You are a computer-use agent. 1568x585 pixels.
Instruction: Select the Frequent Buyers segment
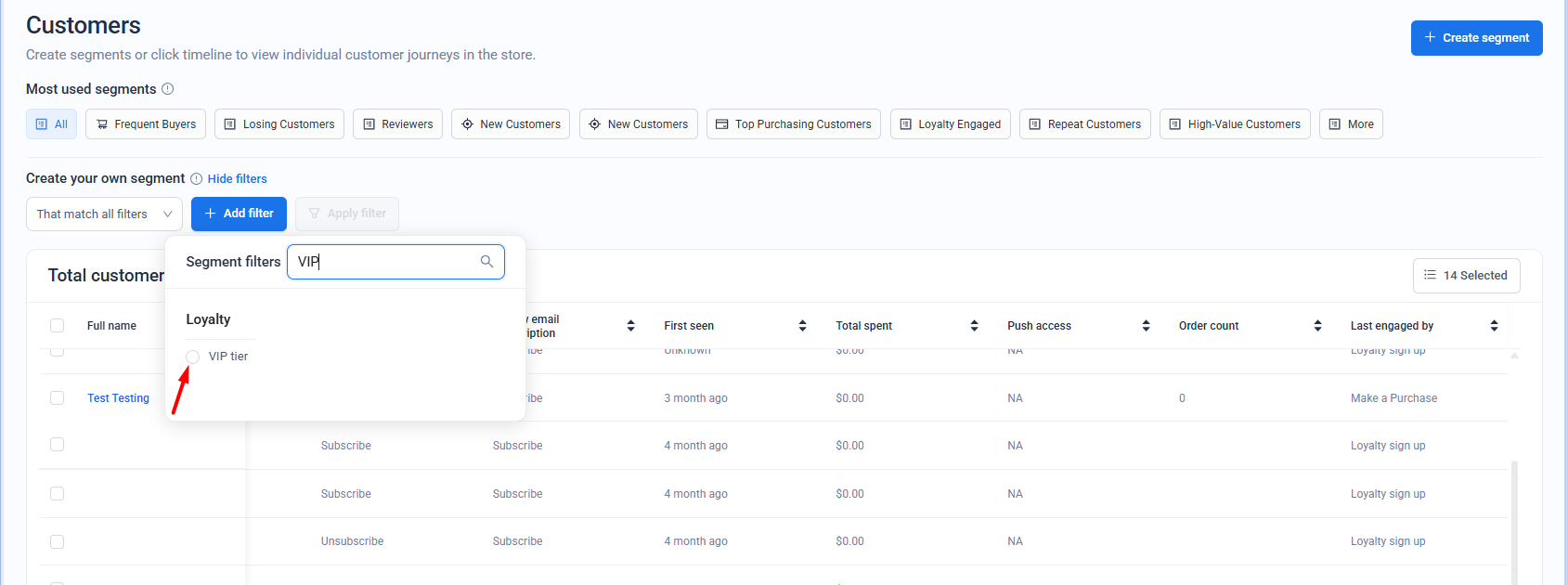coord(146,124)
